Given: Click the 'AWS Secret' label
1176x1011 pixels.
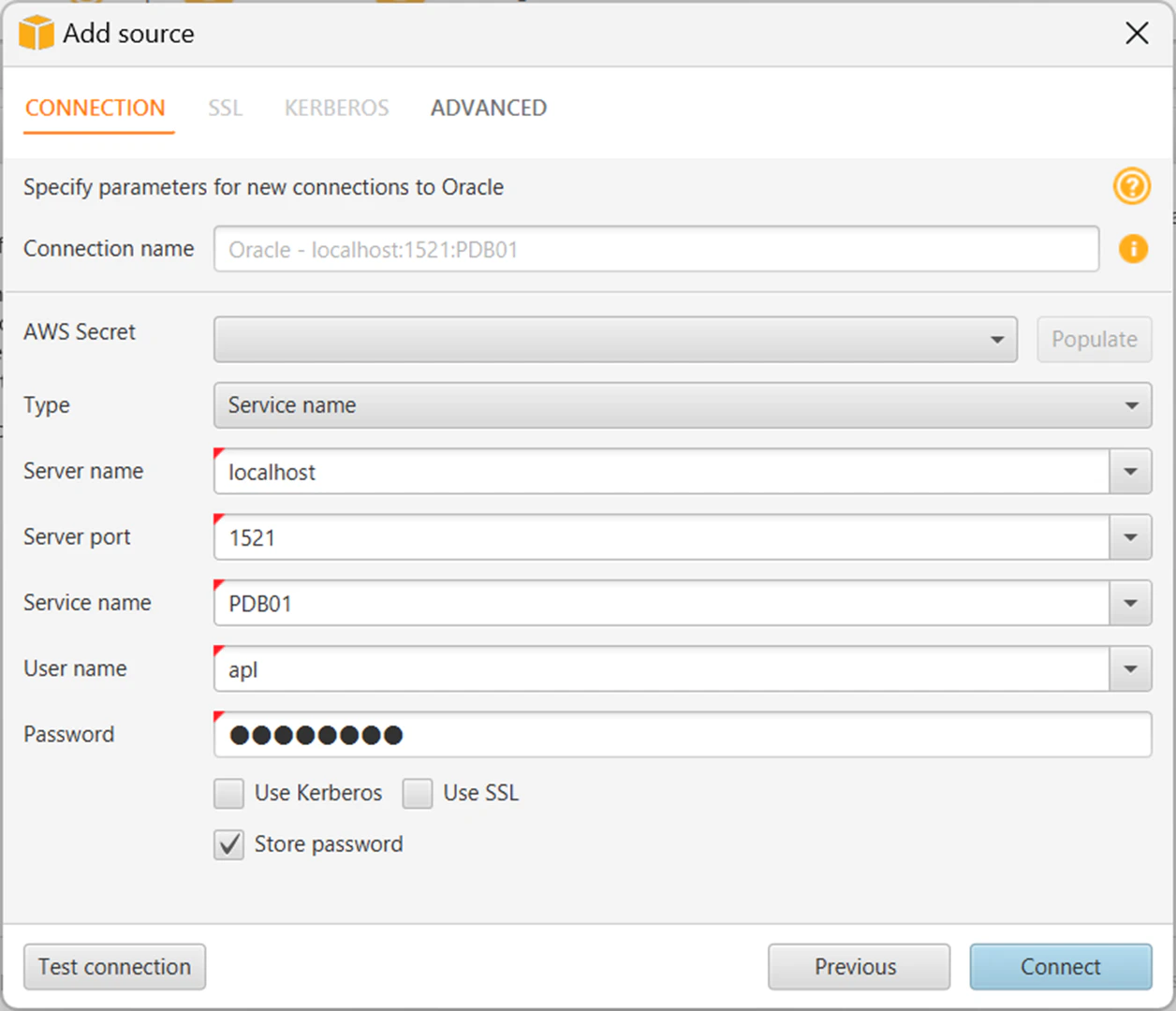Looking at the screenshot, I should (x=80, y=332).
